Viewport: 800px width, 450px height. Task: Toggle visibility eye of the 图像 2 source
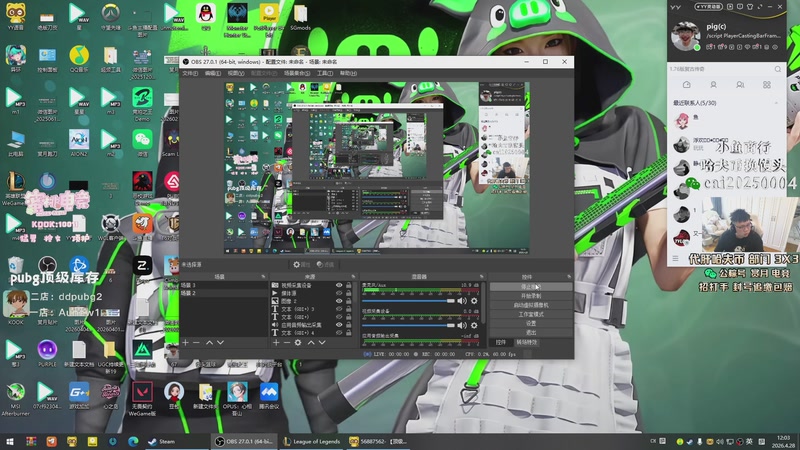pos(339,301)
